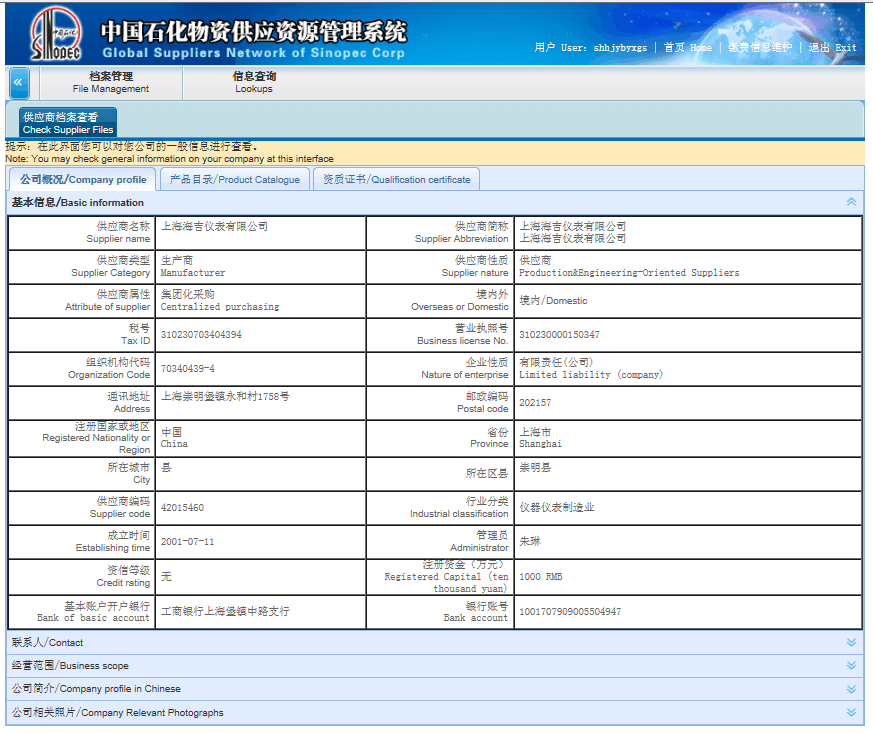Screen dimensions: 873x734
Task: Expand the Contact section
Action: click(x=851, y=642)
